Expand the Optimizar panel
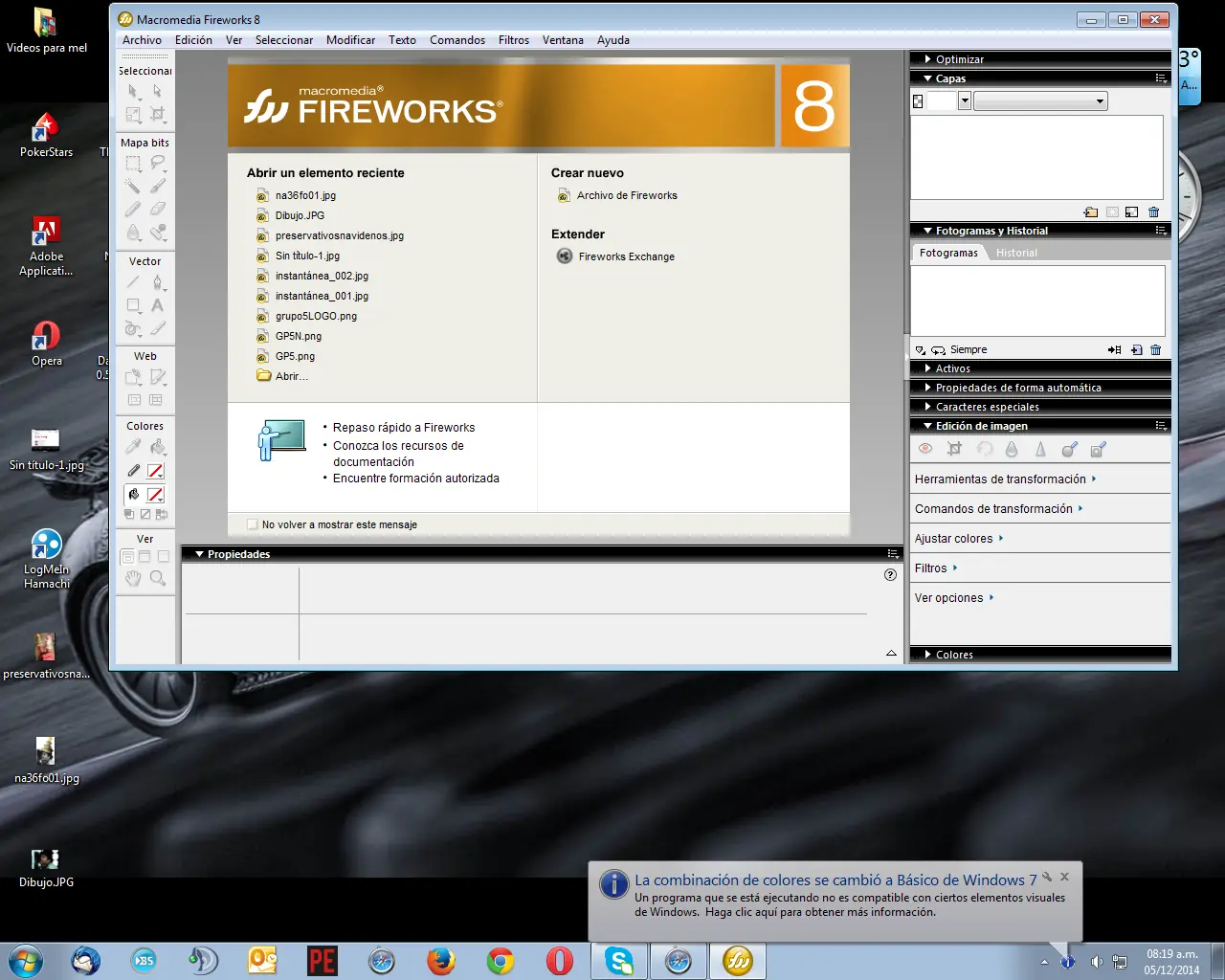Viewport: 1225px width, 980px height. (x=927, y=59)
